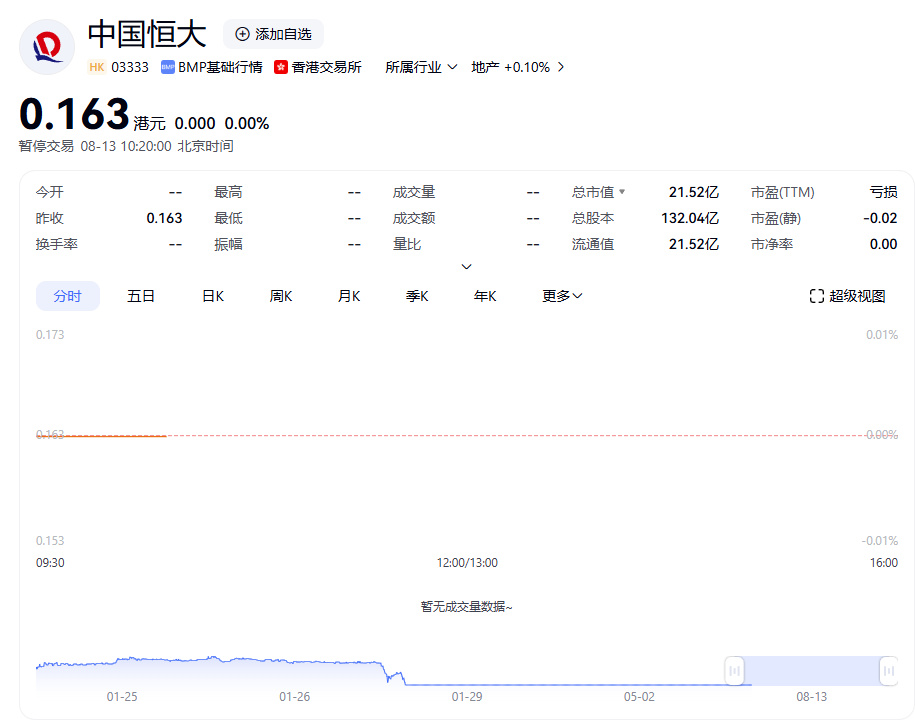Click the 市盈(TTM) value 亏损
The width and height of the screenshot is (915, 725).
click(883, 192)
